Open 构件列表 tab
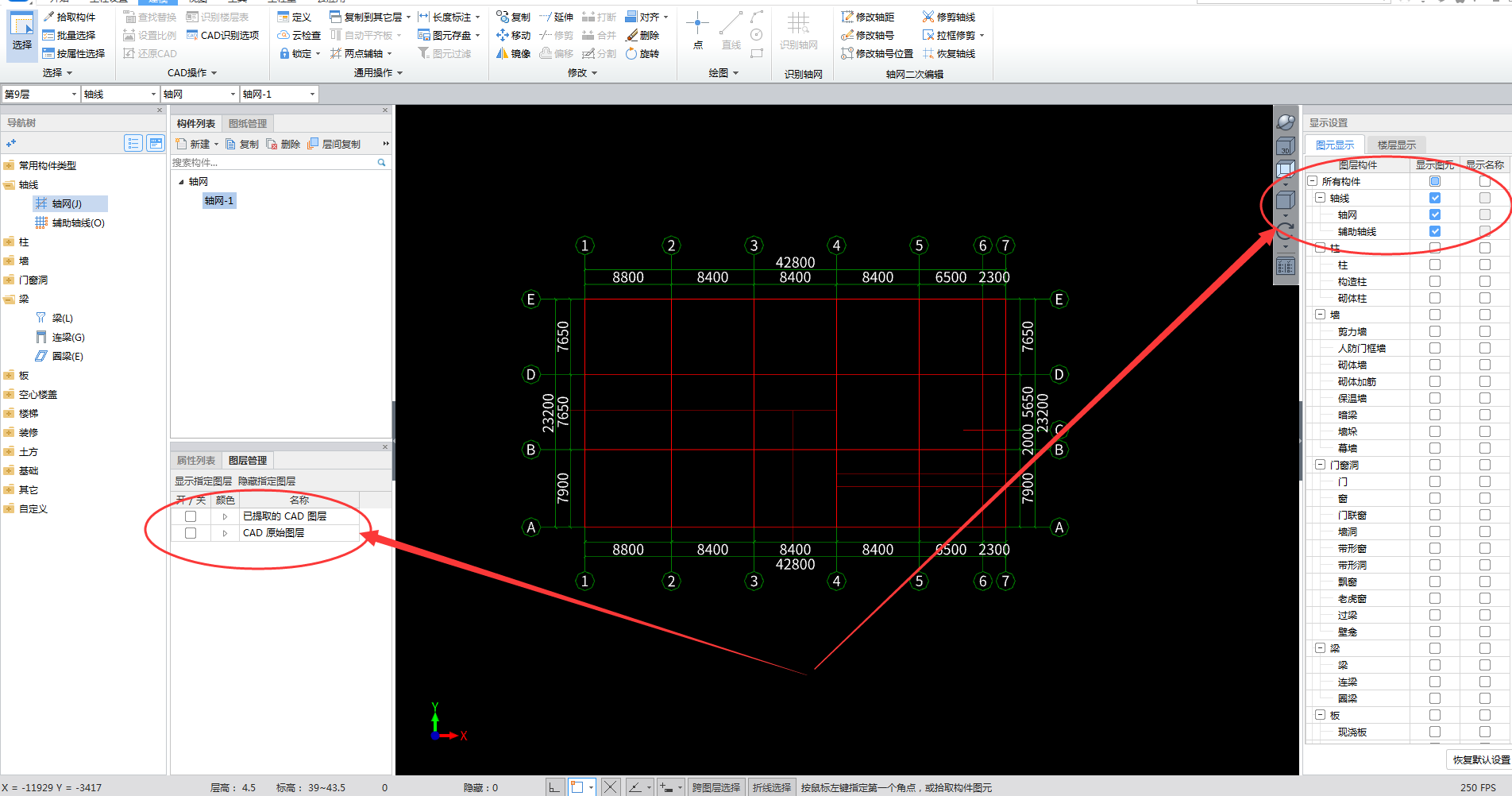 pos(196,123)
